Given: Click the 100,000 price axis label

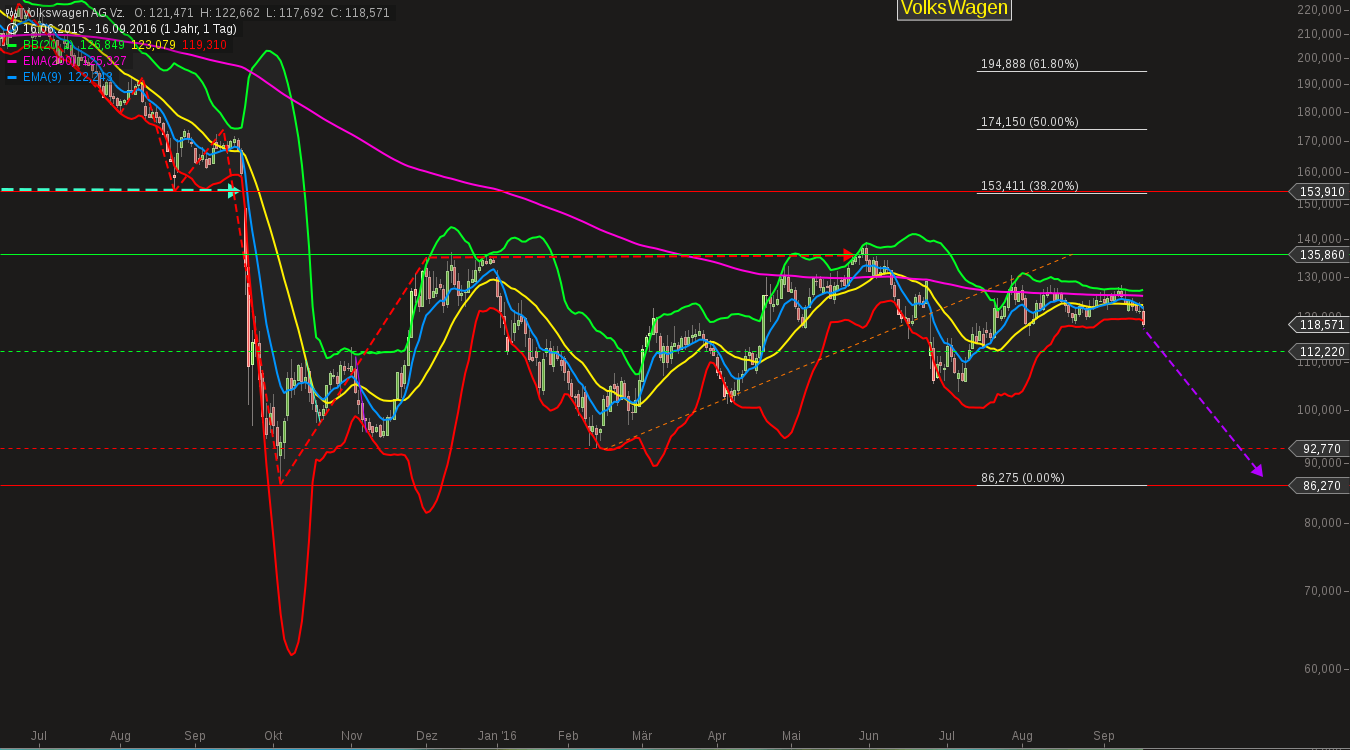Looking at the screenshot, I should point(1319,410).
